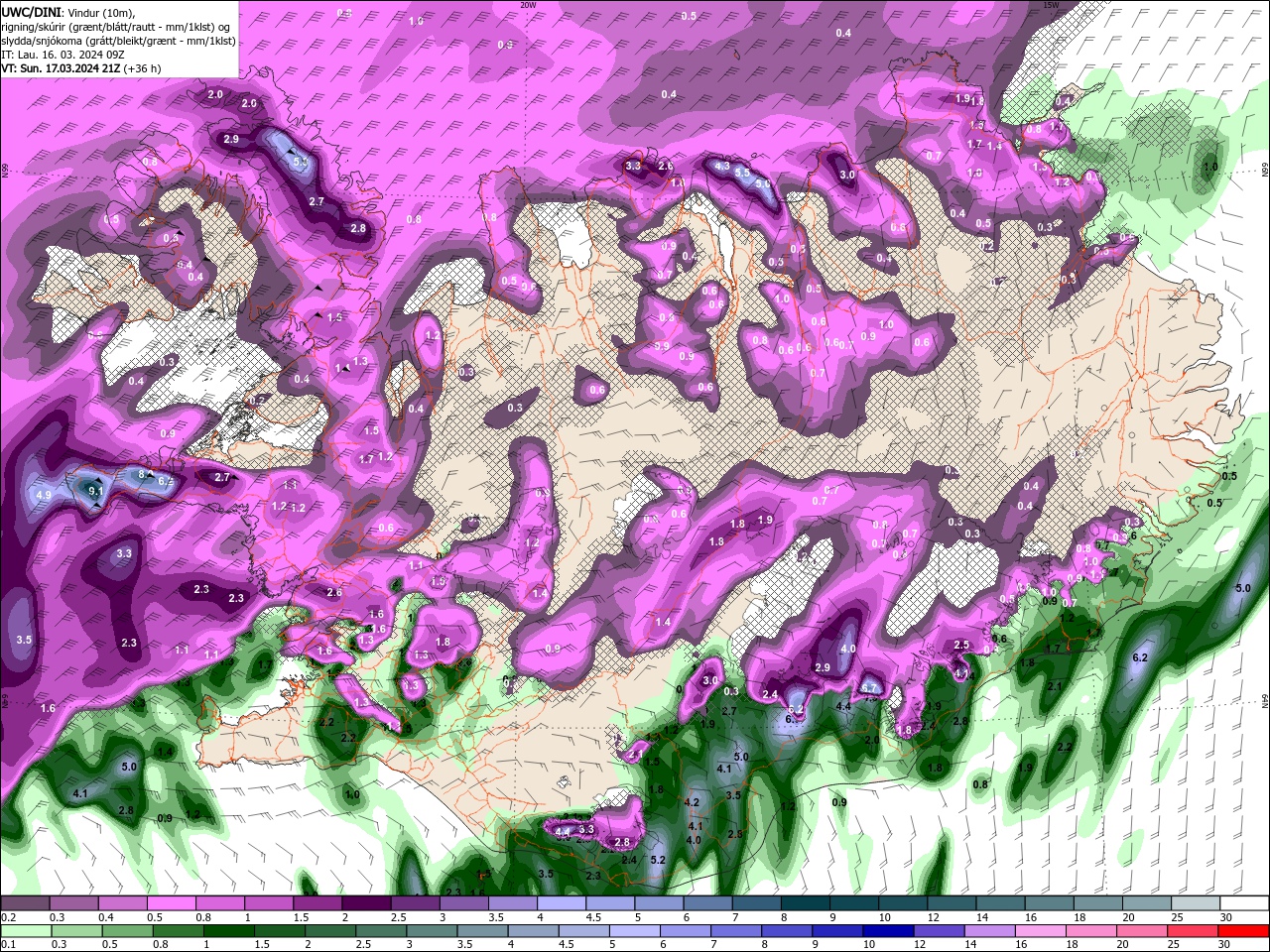Click the 4.3 value on the map

pyautogui.click(x=722, y=167)
